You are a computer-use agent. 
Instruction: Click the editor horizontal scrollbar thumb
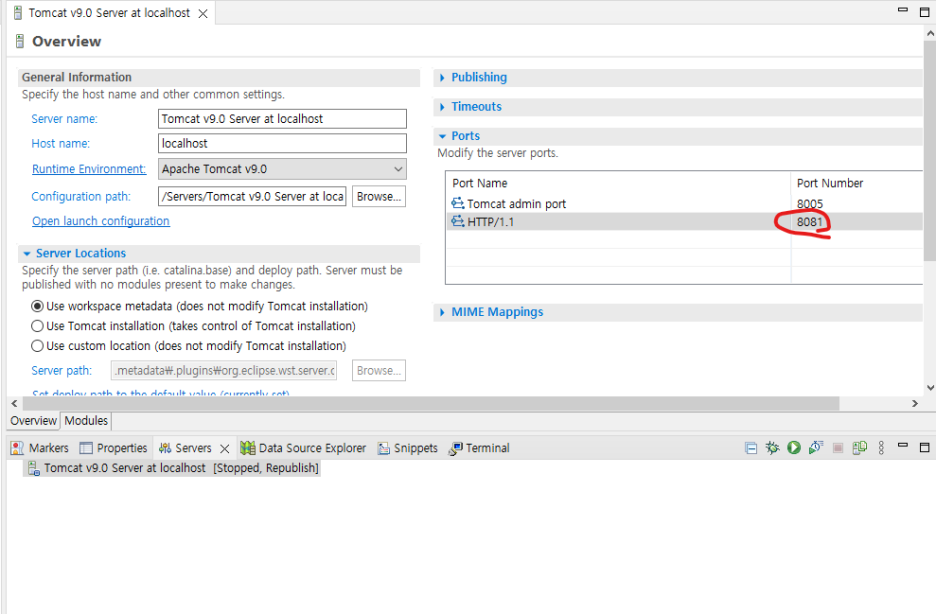pos(430,404)
